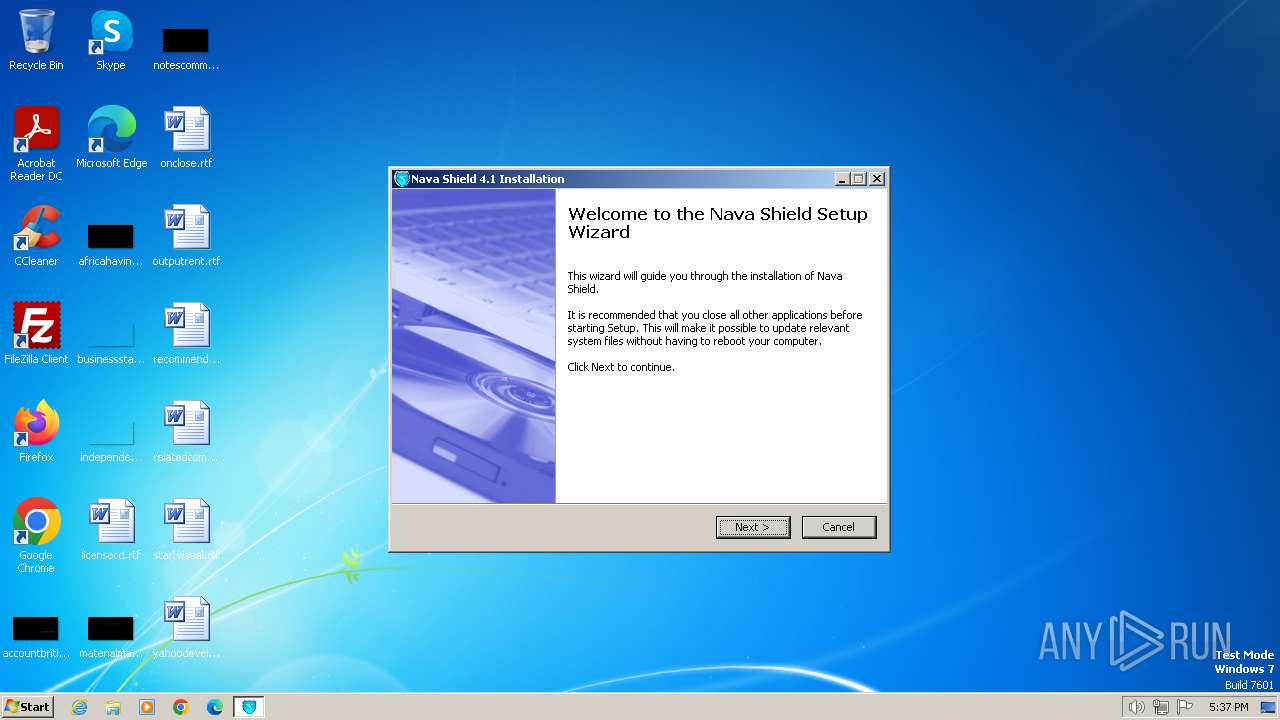Click the 'Welcome to the Nava Shield Setup Wizard' heading

[x=718, y=223]
